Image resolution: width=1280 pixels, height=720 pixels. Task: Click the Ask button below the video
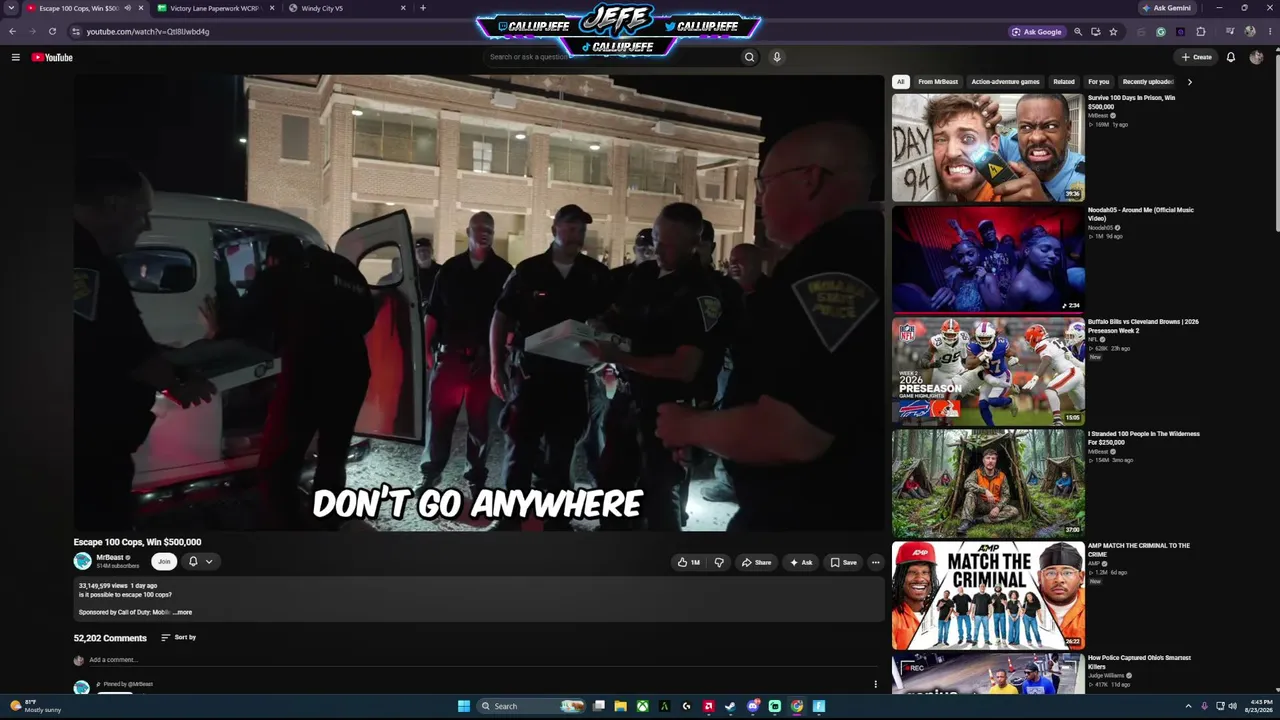tap(801, 562)
